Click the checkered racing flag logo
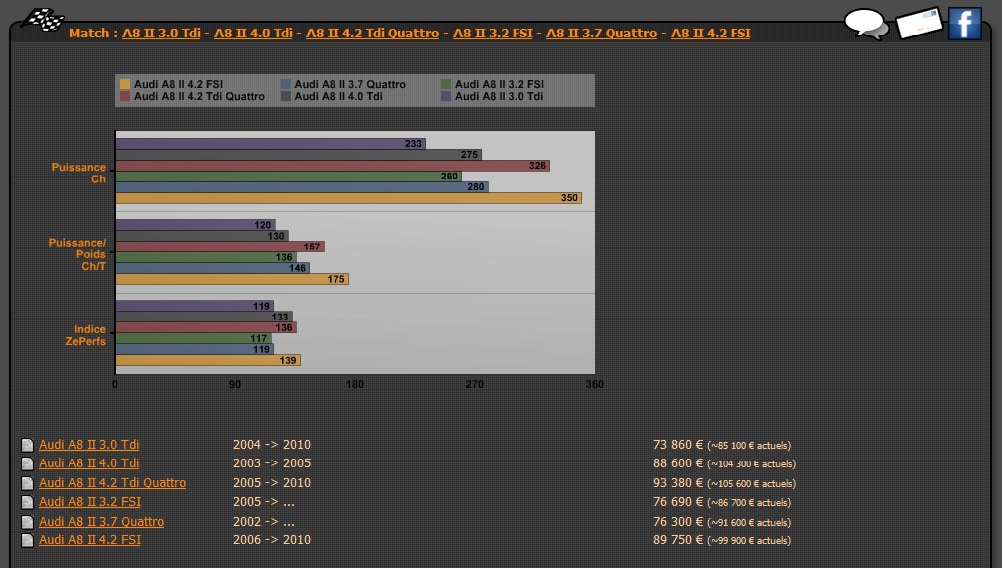1002x568 pixels. [42, 20]
